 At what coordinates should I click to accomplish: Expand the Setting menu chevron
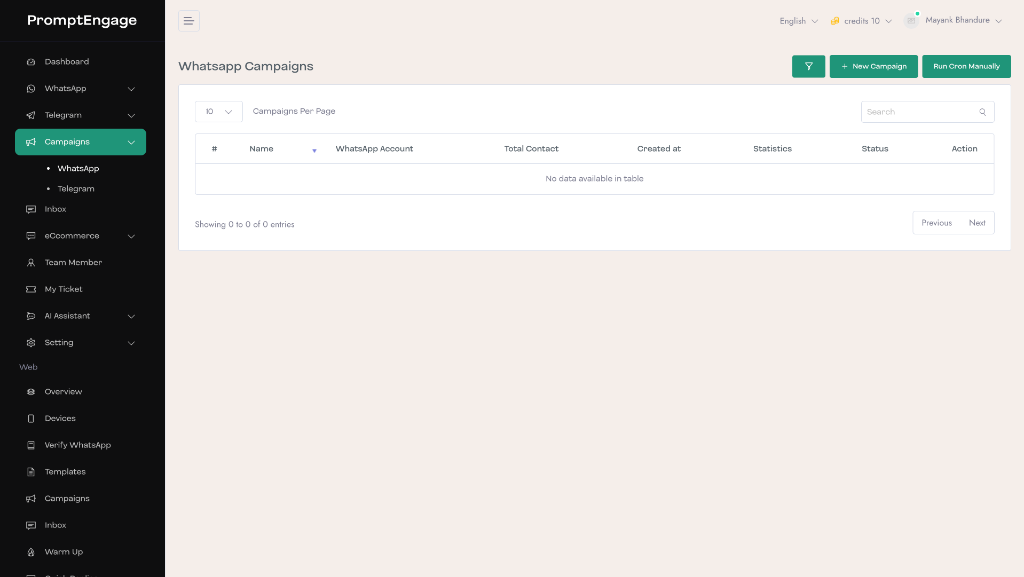[131, 344]
